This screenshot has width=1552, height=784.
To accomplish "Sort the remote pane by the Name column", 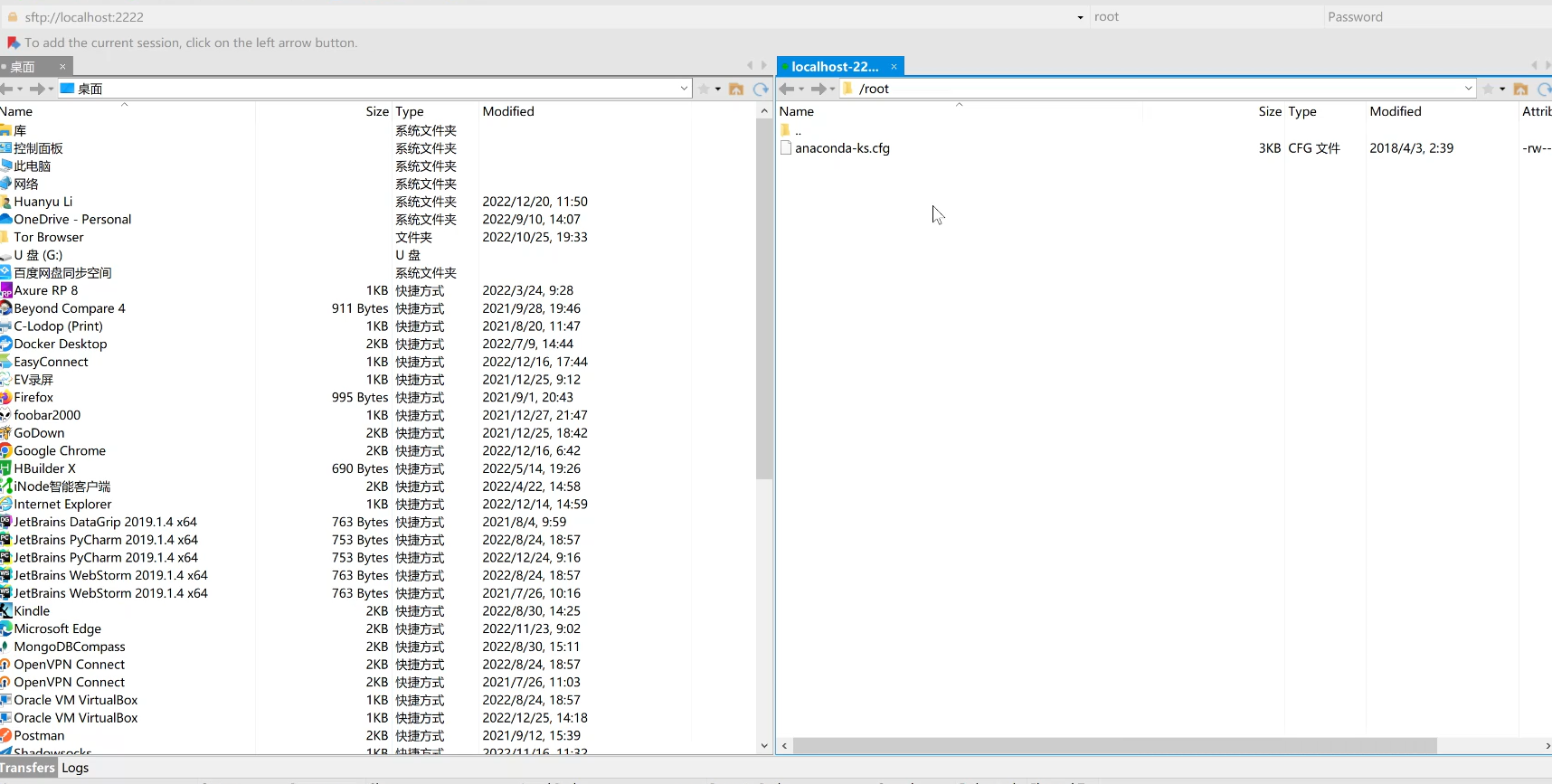I will tap(959, 111).
